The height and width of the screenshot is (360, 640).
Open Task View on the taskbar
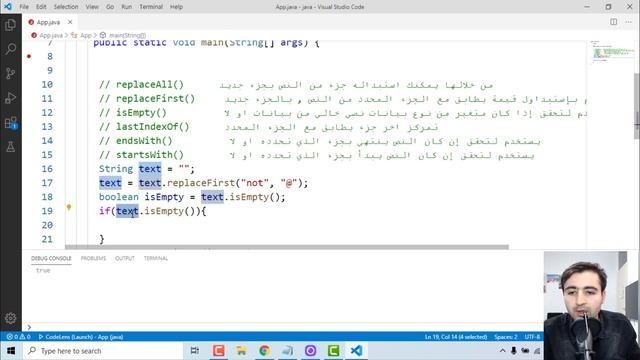[195, 351]
